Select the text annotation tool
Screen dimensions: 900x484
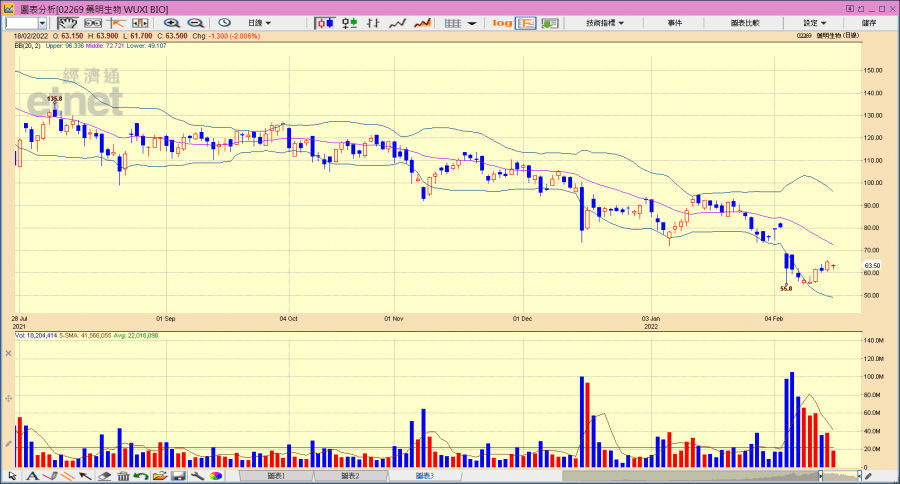point(33,476)
